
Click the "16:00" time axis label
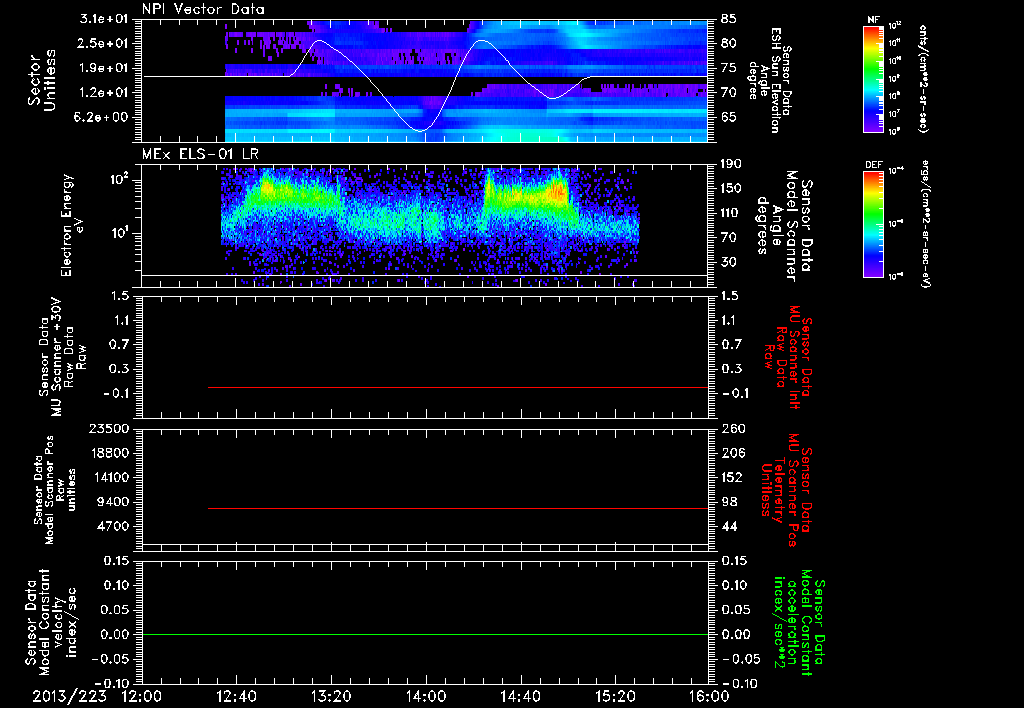[x=709, y=696]
